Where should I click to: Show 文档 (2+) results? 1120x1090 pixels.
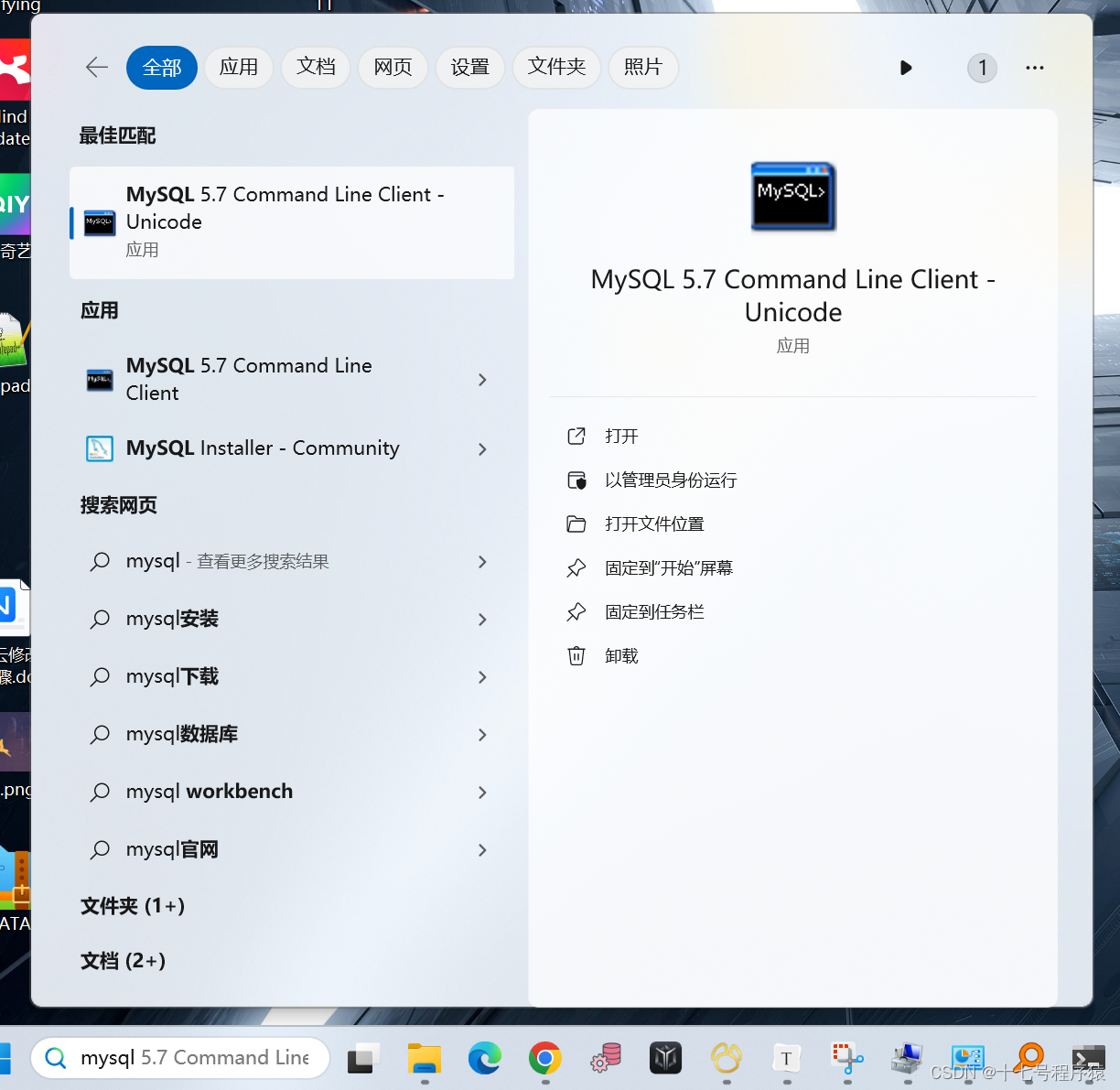tap(124, 961)
